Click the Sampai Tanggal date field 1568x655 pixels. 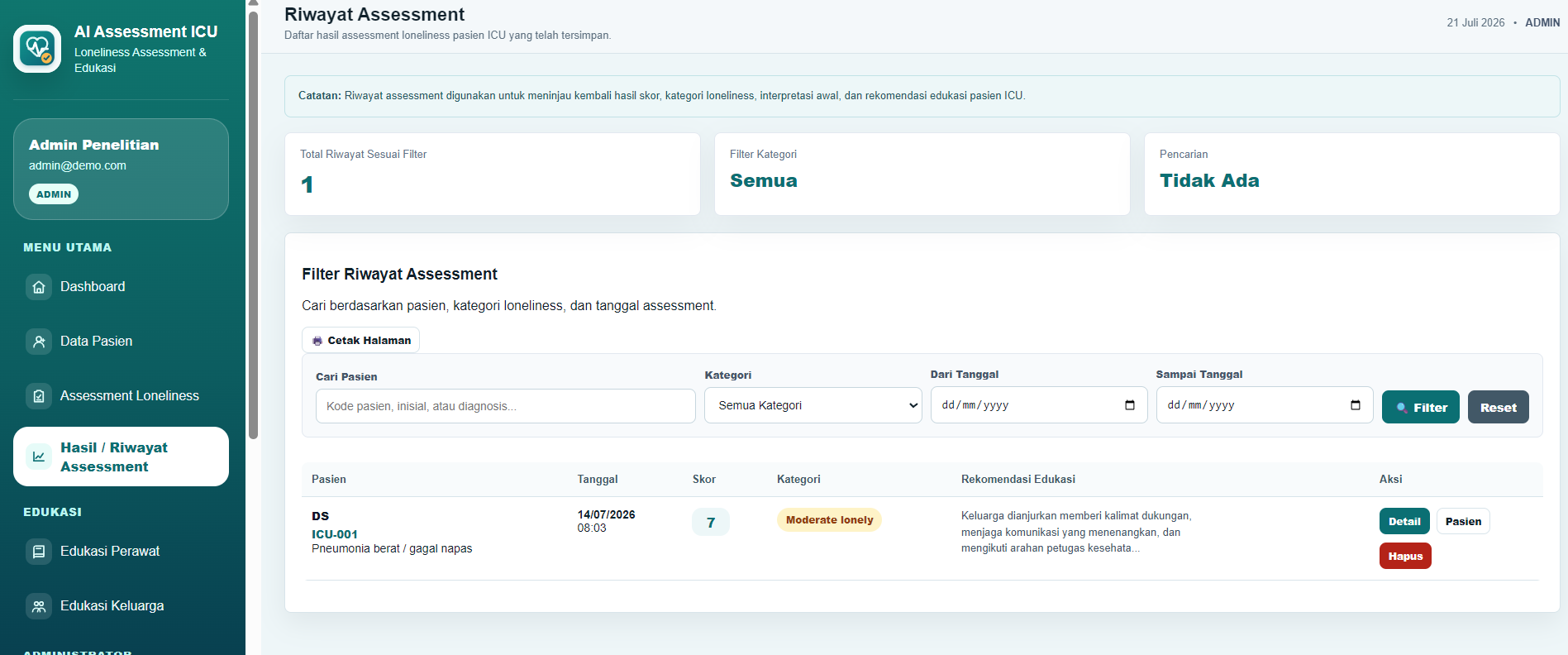pos(1265,405)
